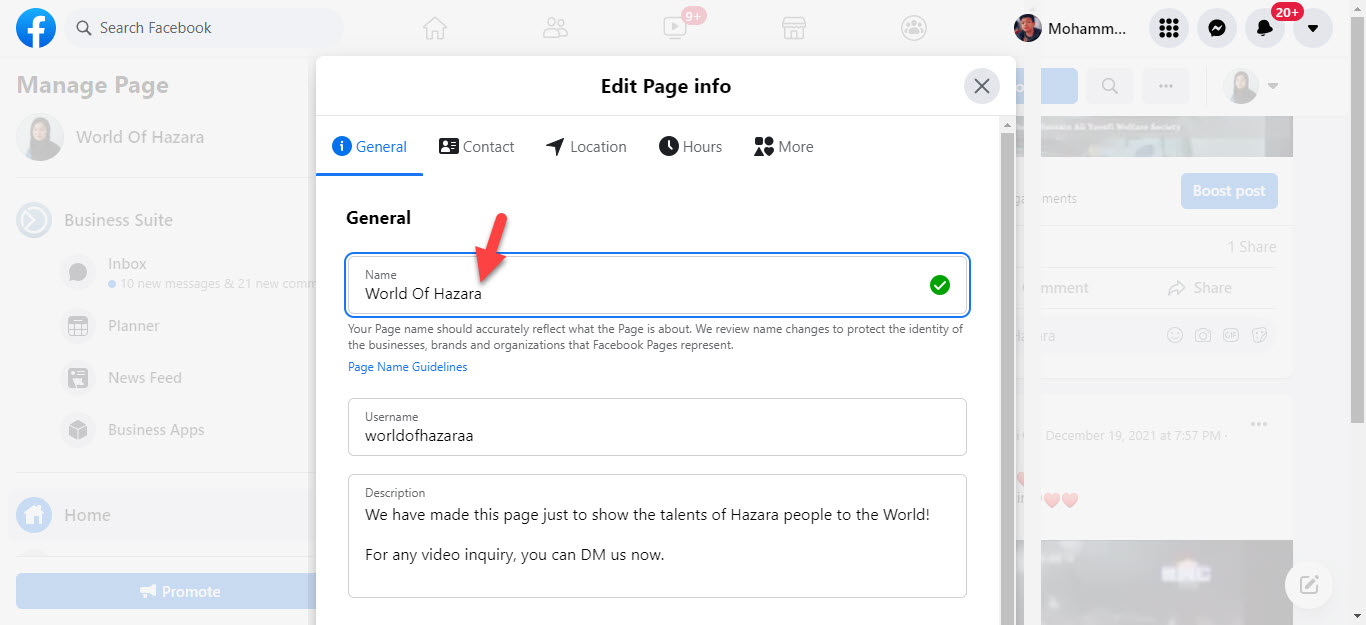Open the Marketplace icon

794,28
